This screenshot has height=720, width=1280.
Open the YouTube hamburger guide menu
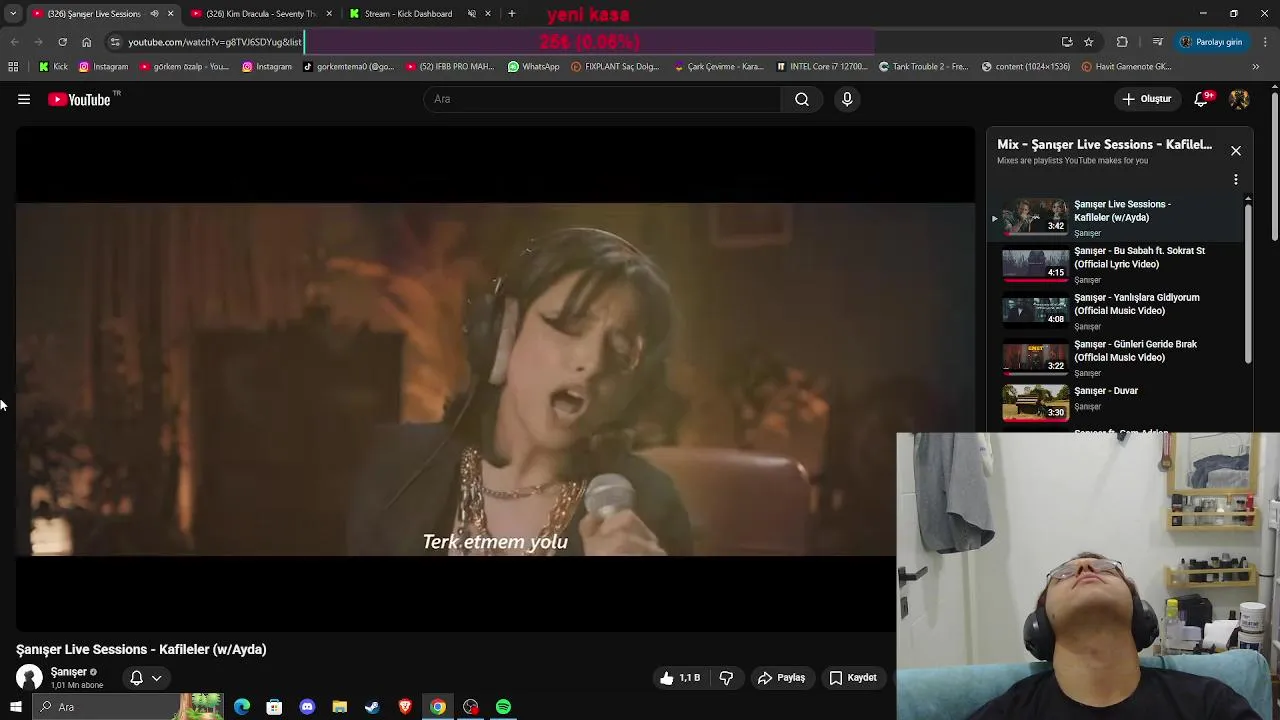click(24, 99)
